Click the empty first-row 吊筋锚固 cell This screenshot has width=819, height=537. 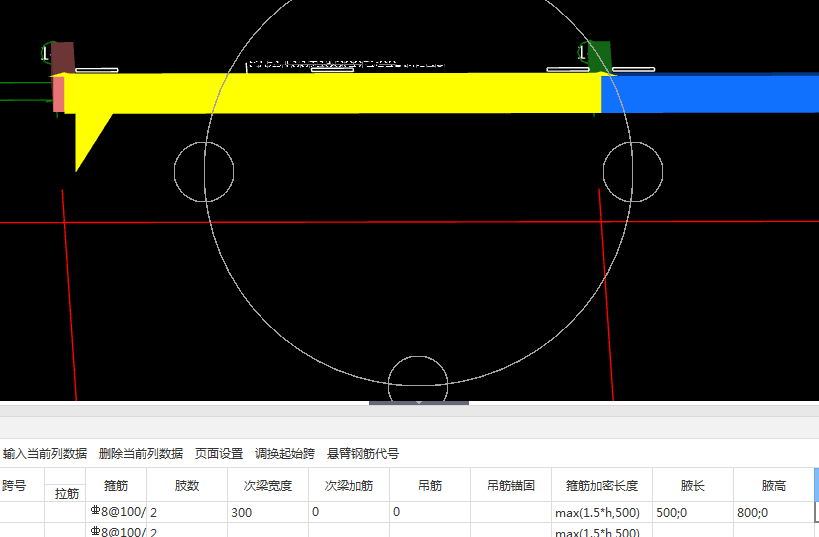[x=511, y=512]
